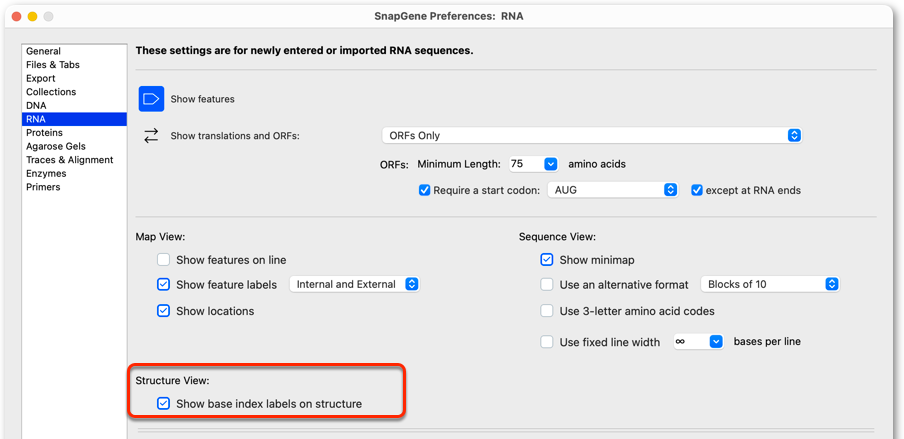Image resolution: width=904 pixels, height=439 pixels.
Task: Click the translations arrows icon
Action: pyautogui.click(x=151, y=136)
